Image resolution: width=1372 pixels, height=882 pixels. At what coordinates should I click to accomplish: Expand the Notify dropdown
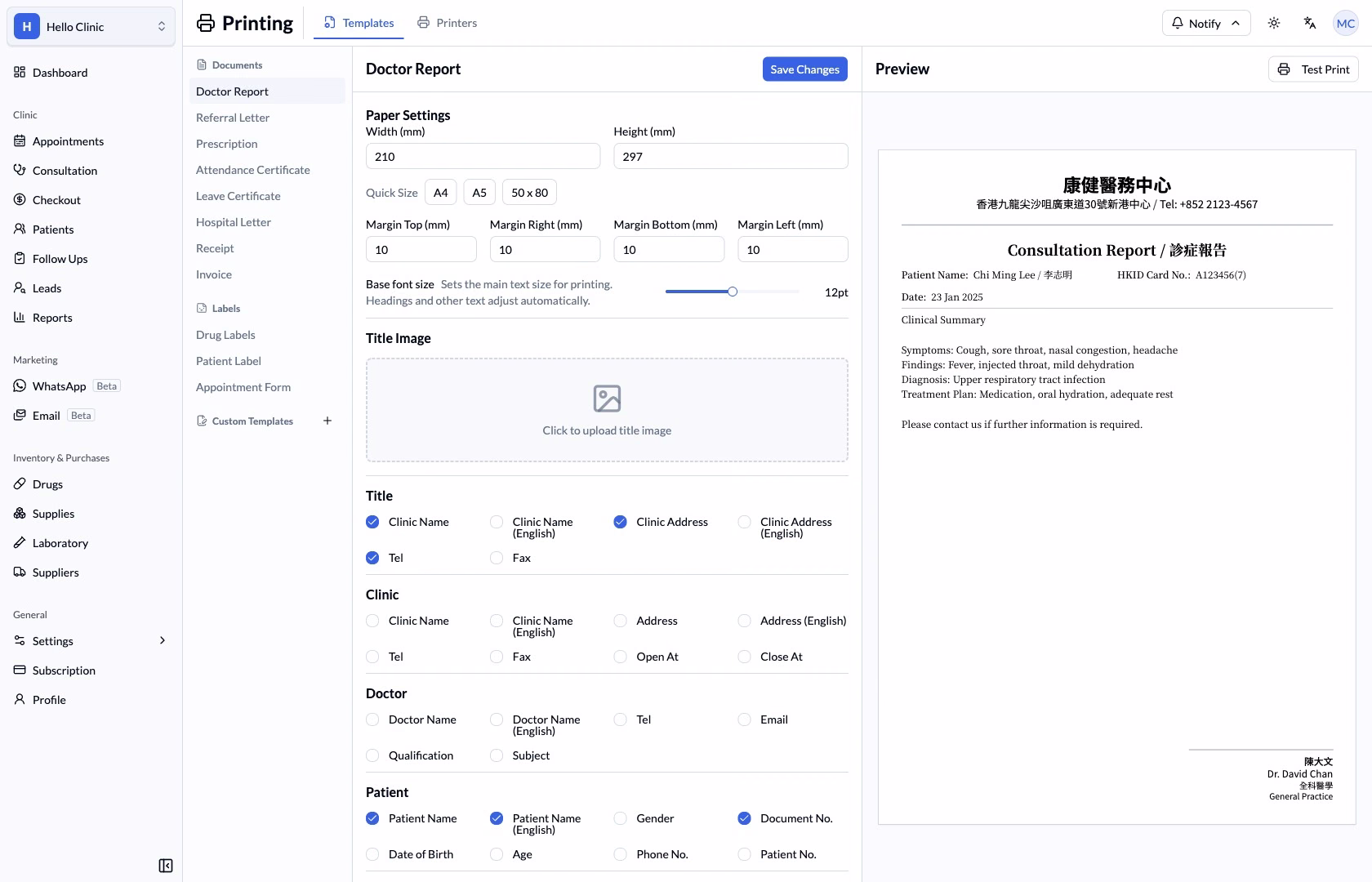1206,23
